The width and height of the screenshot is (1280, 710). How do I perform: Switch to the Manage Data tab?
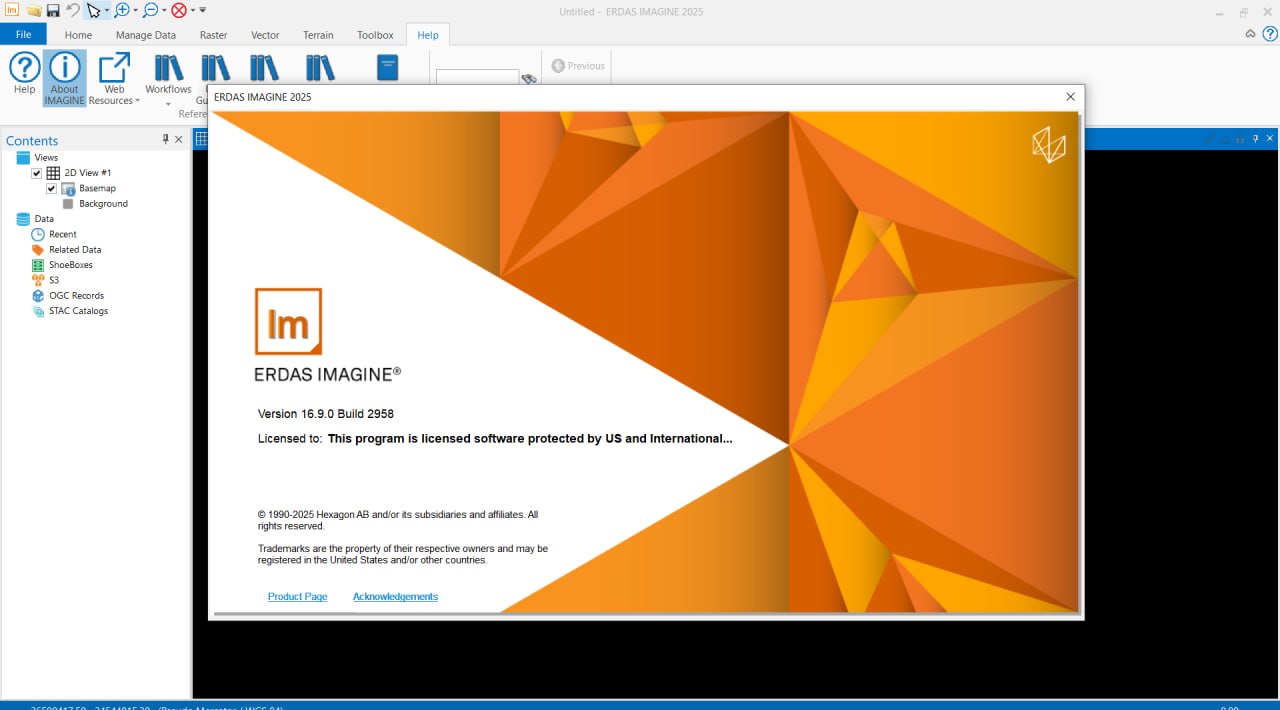(146, 35)
